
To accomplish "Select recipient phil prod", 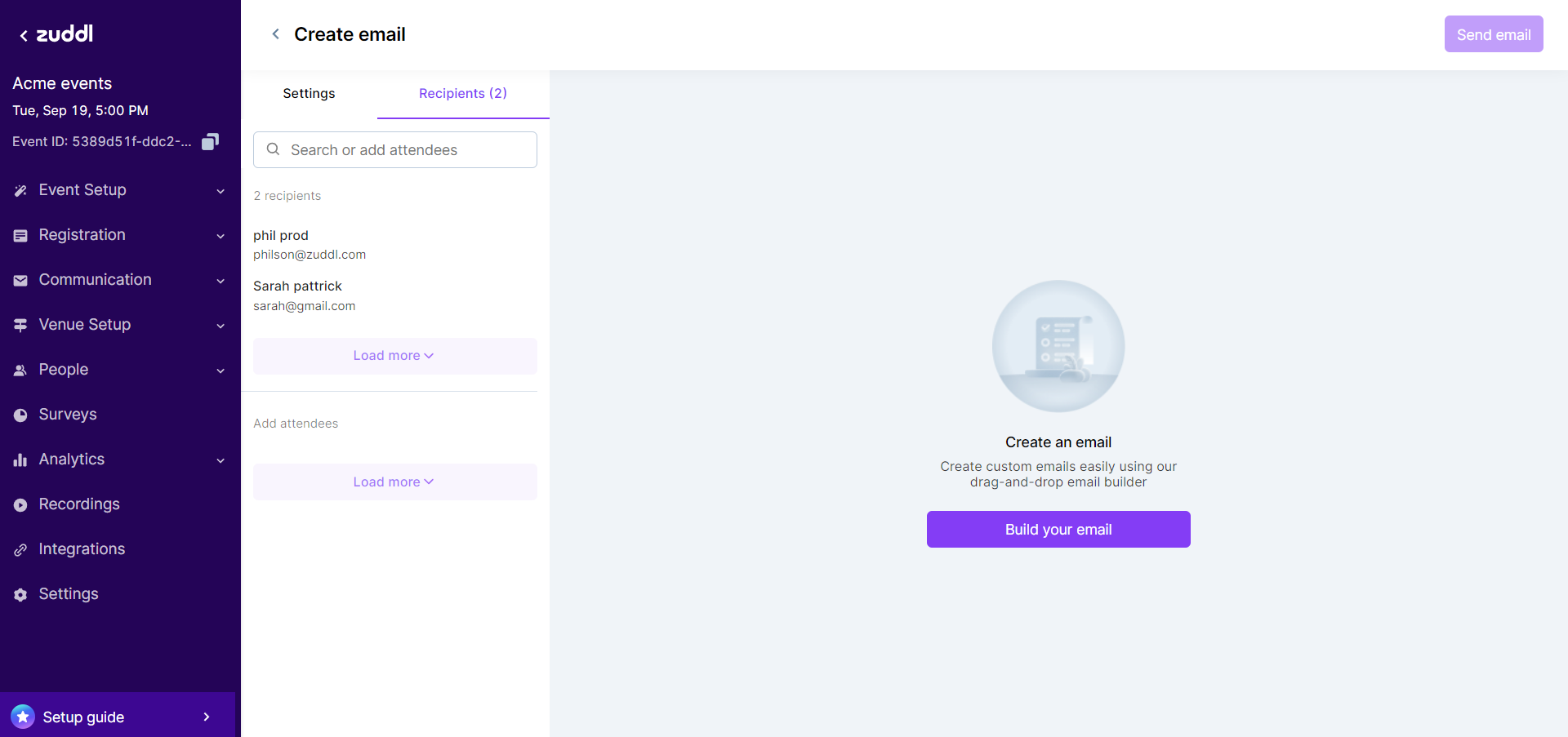I will [x=281, y=235].
